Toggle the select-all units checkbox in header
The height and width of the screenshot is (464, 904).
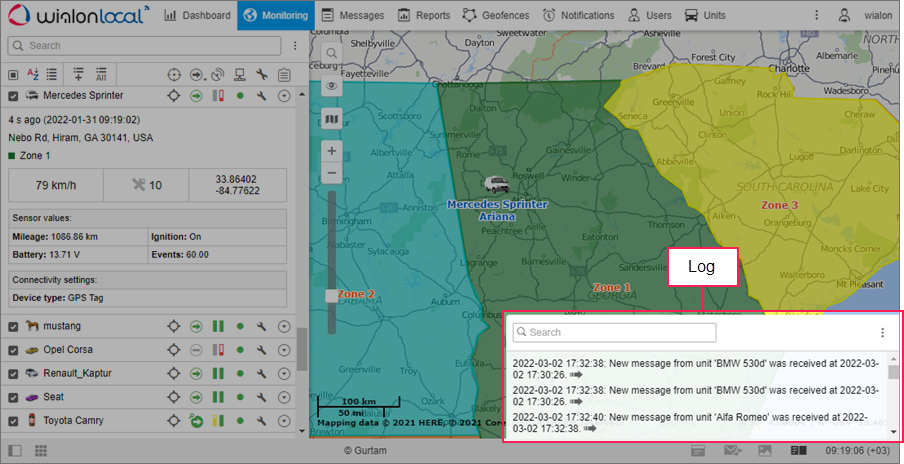[x=13, y=75]
